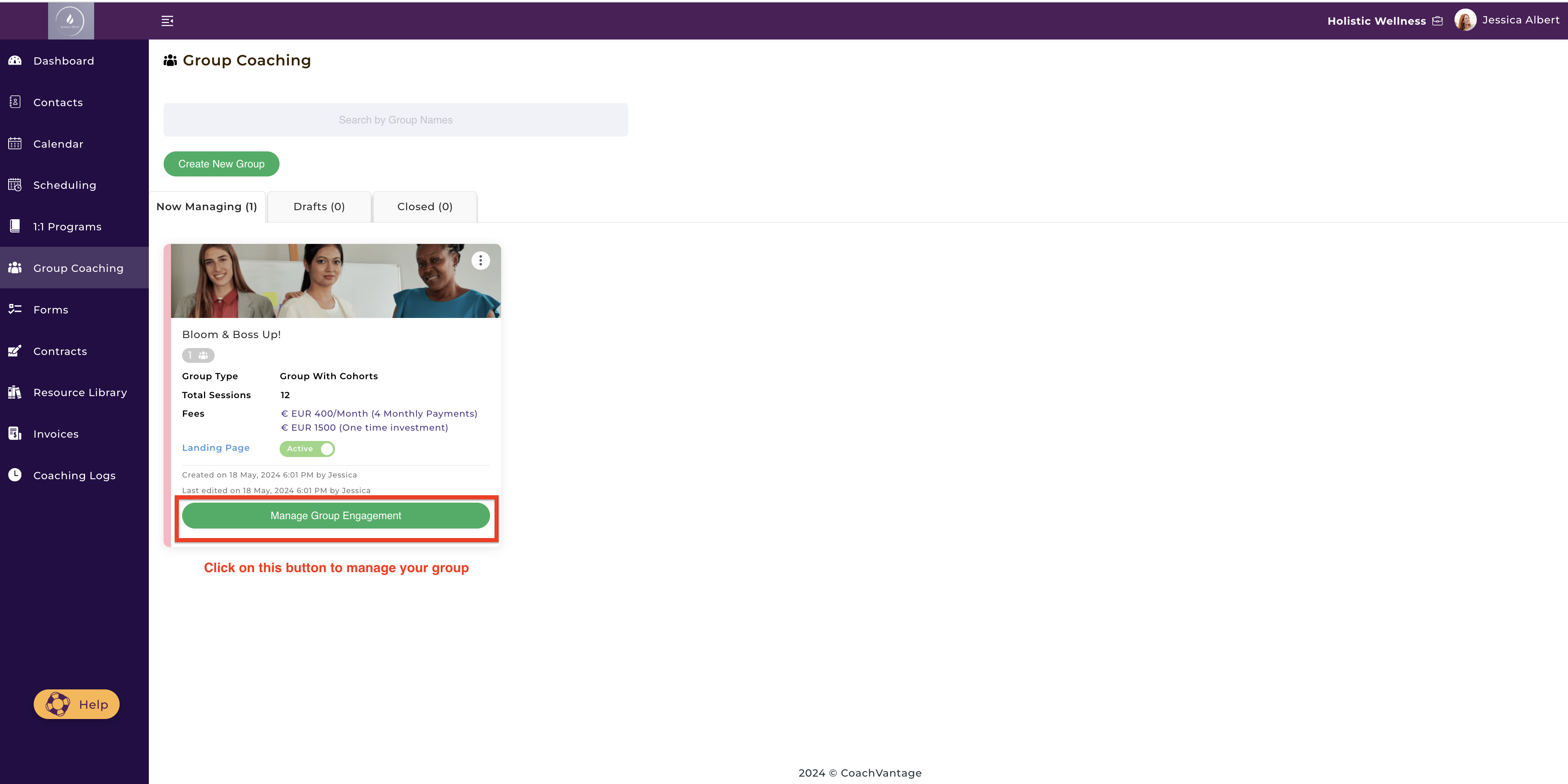Open the Landing Page link
The height and width of the screenshot is (784, 1568).
[x=215, y=448]
